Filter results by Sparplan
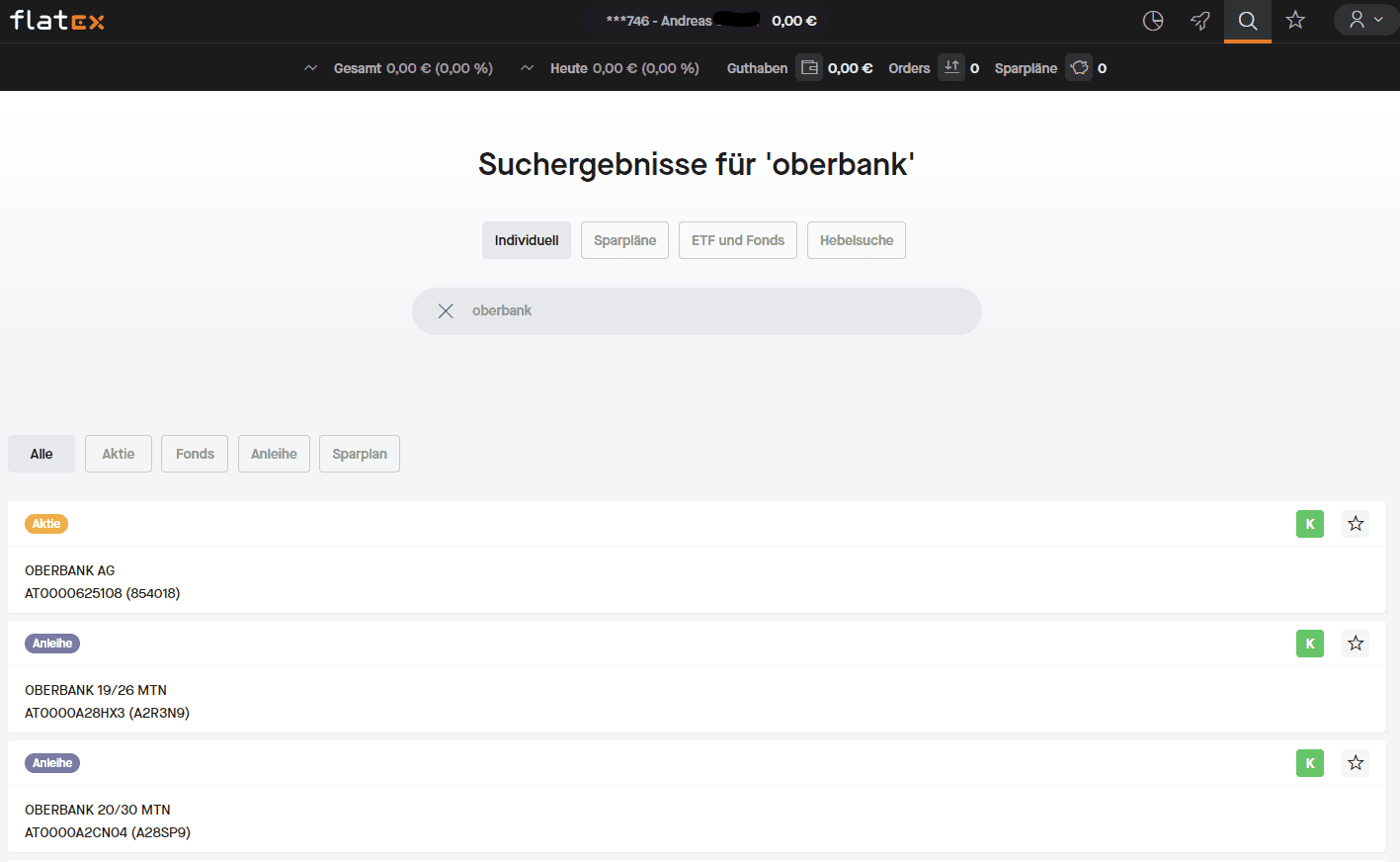Viewport: 1400px width, 862px height. (x=360, y=454)
